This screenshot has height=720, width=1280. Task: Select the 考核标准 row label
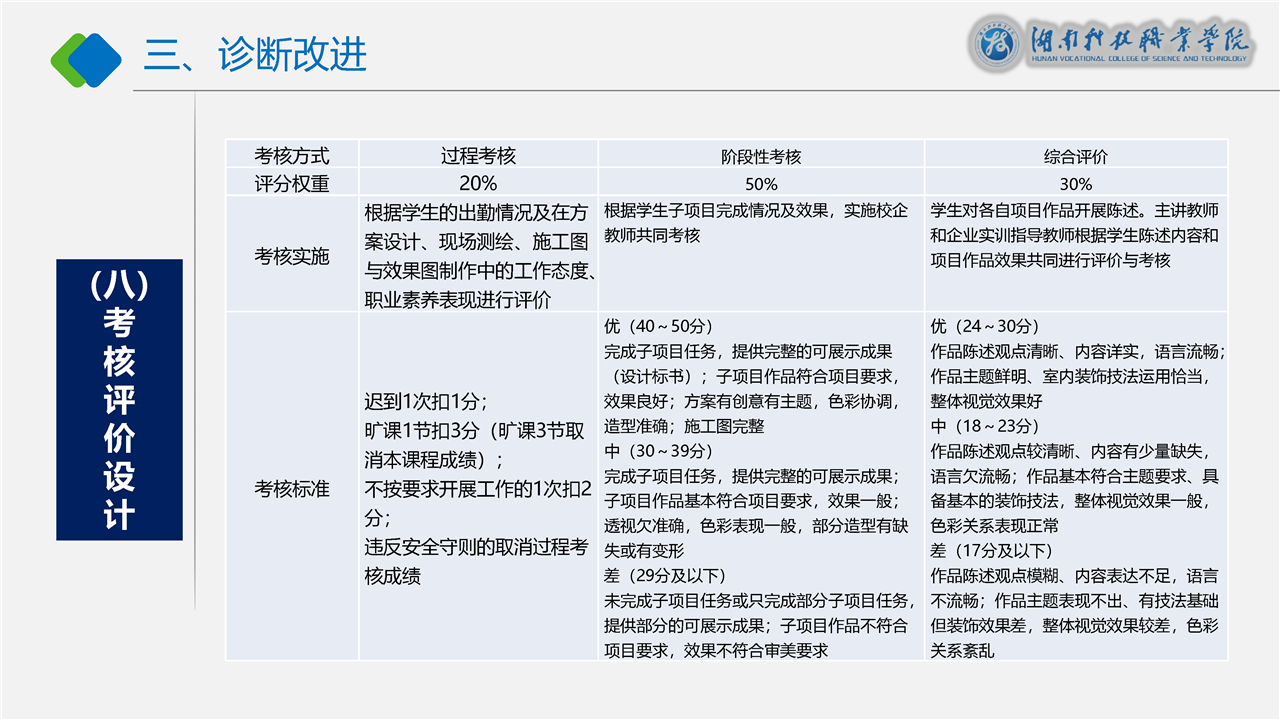coord(292,489)
